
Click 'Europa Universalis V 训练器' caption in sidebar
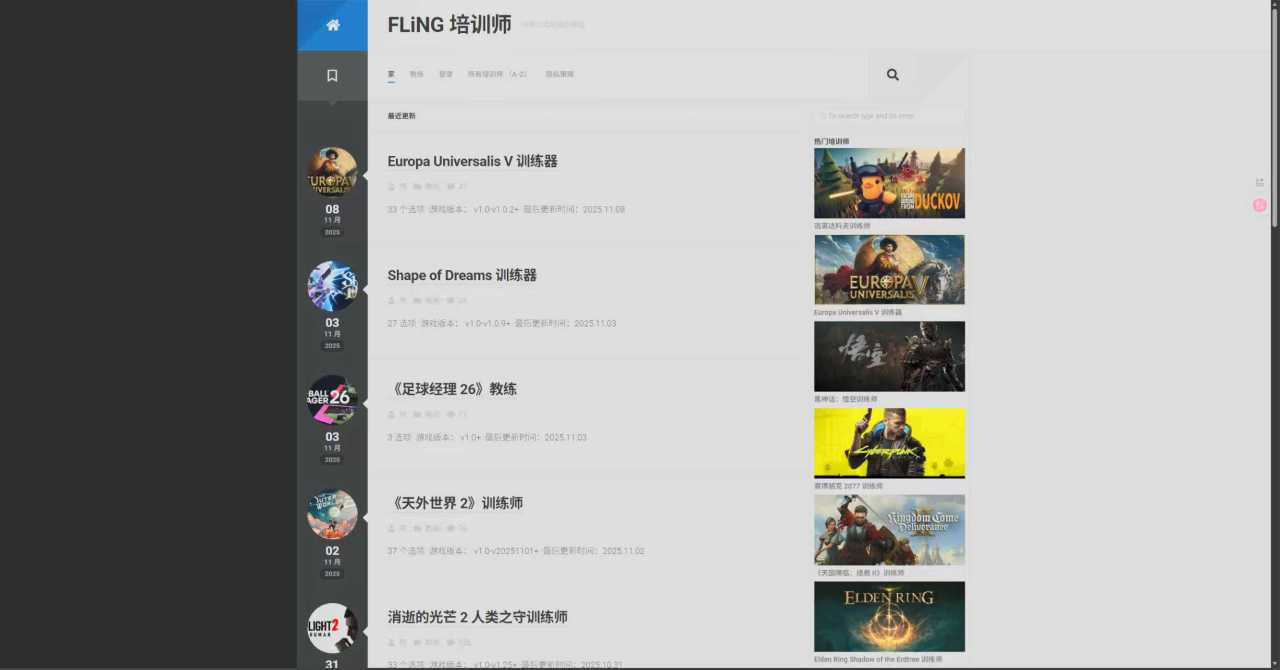coord(858,312)
